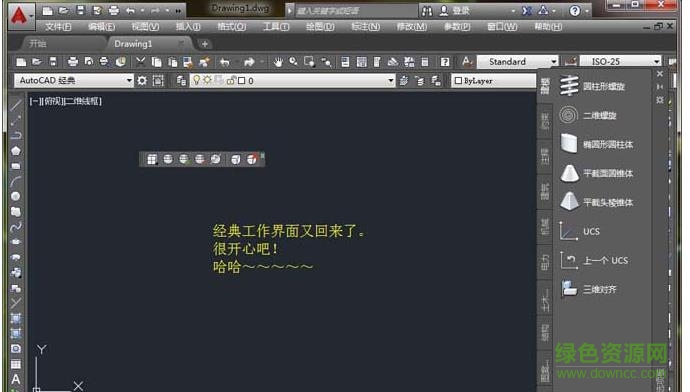Click the 椭圆形圆柱体 palette tool
The height and width of the screenshot is (392, 690).
tap(597, 144)
